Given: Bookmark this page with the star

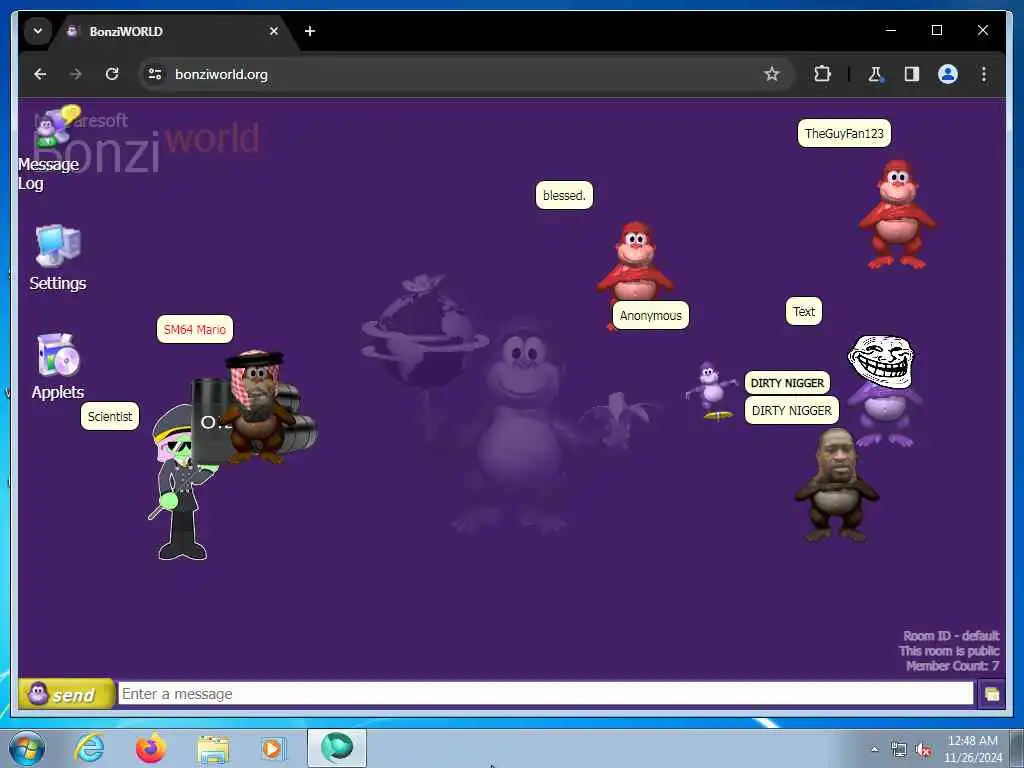Looking at the screenshot, I should click(x=771, y=74).
